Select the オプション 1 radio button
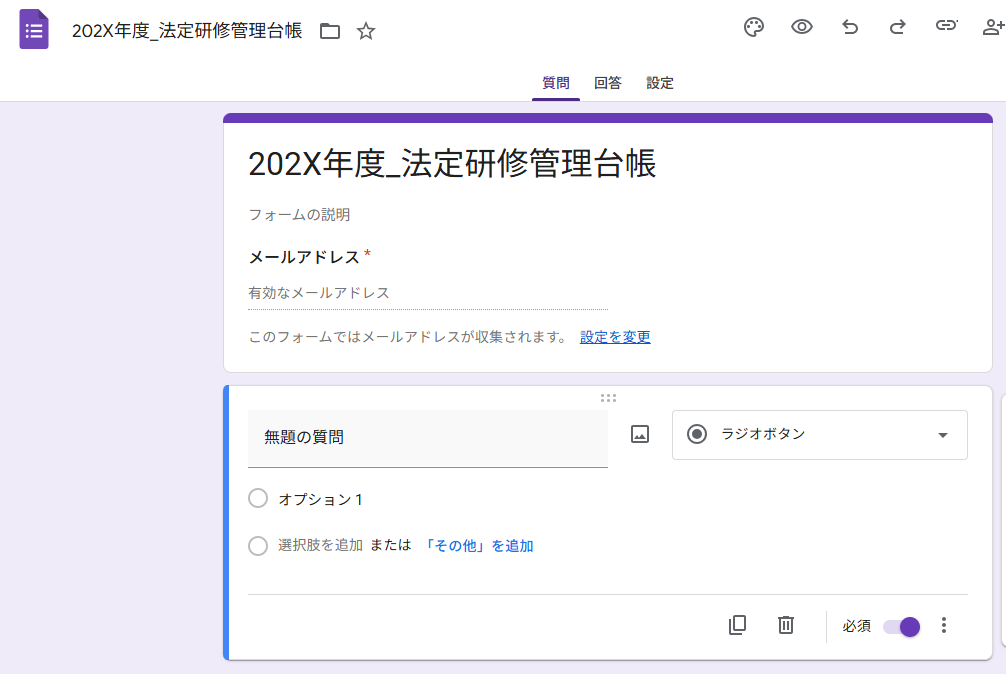 pos(258,499)
